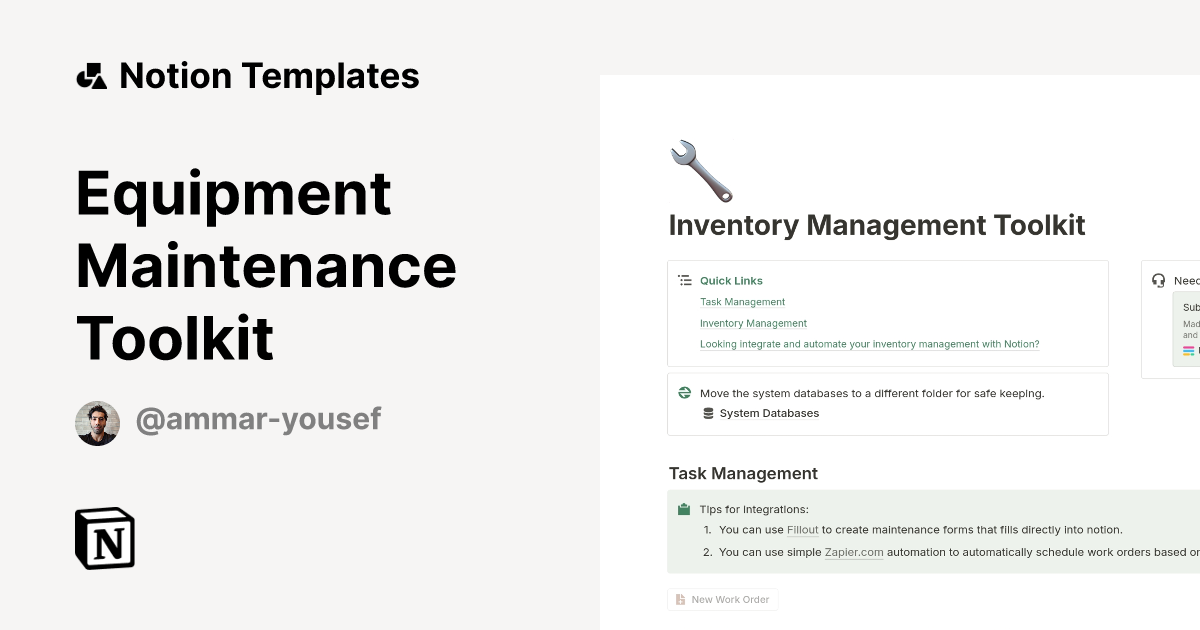
Task: Click the headphones icon on the right card
Action: coord(1158,280)
